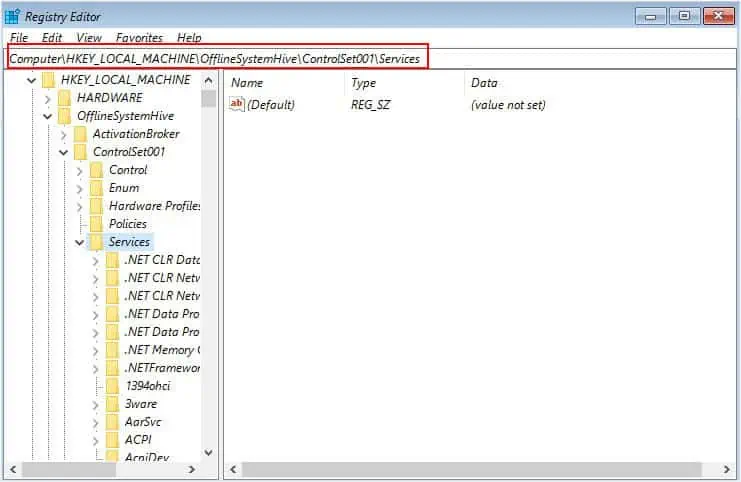The width and height of the screenshot is (741, 482).
Task: Expand the Control key
Action: pyautogui.click(x=79, y=171)
